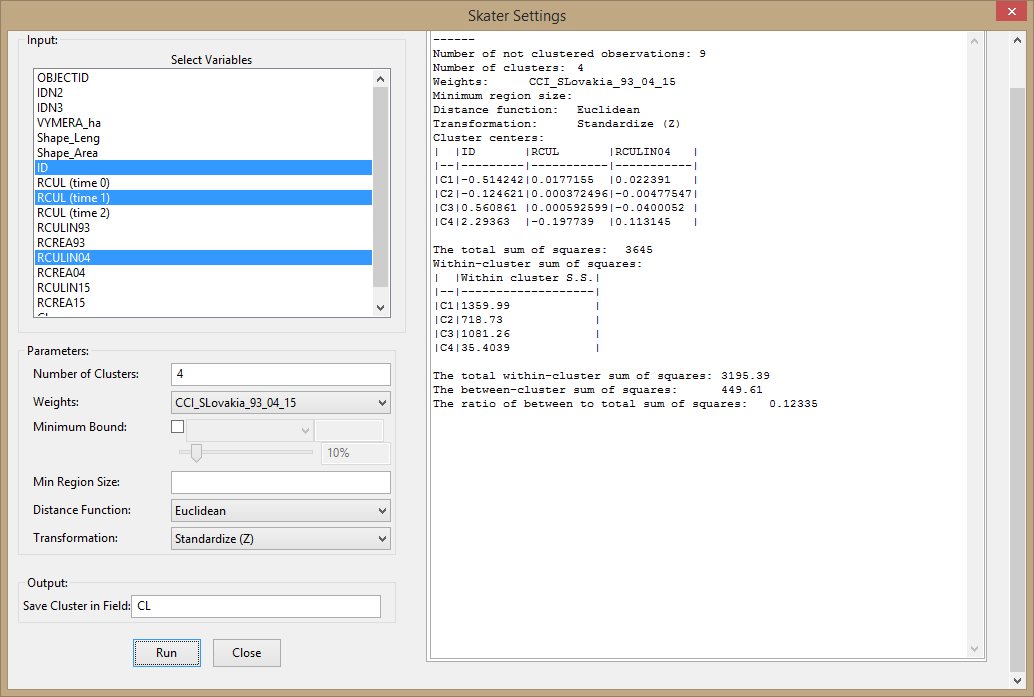Enable the Minimum Bound checkbox
Viewport: 1034px width, 697px height.
coord(177,426)
